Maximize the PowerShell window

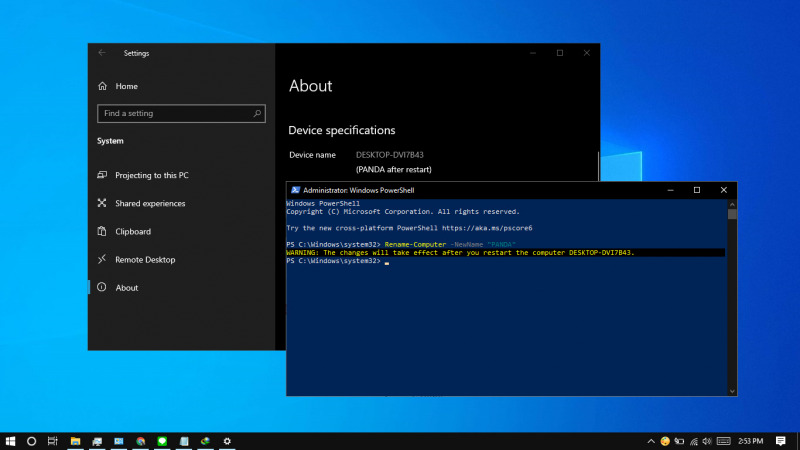pyautogui.click(x=697, y=190)
